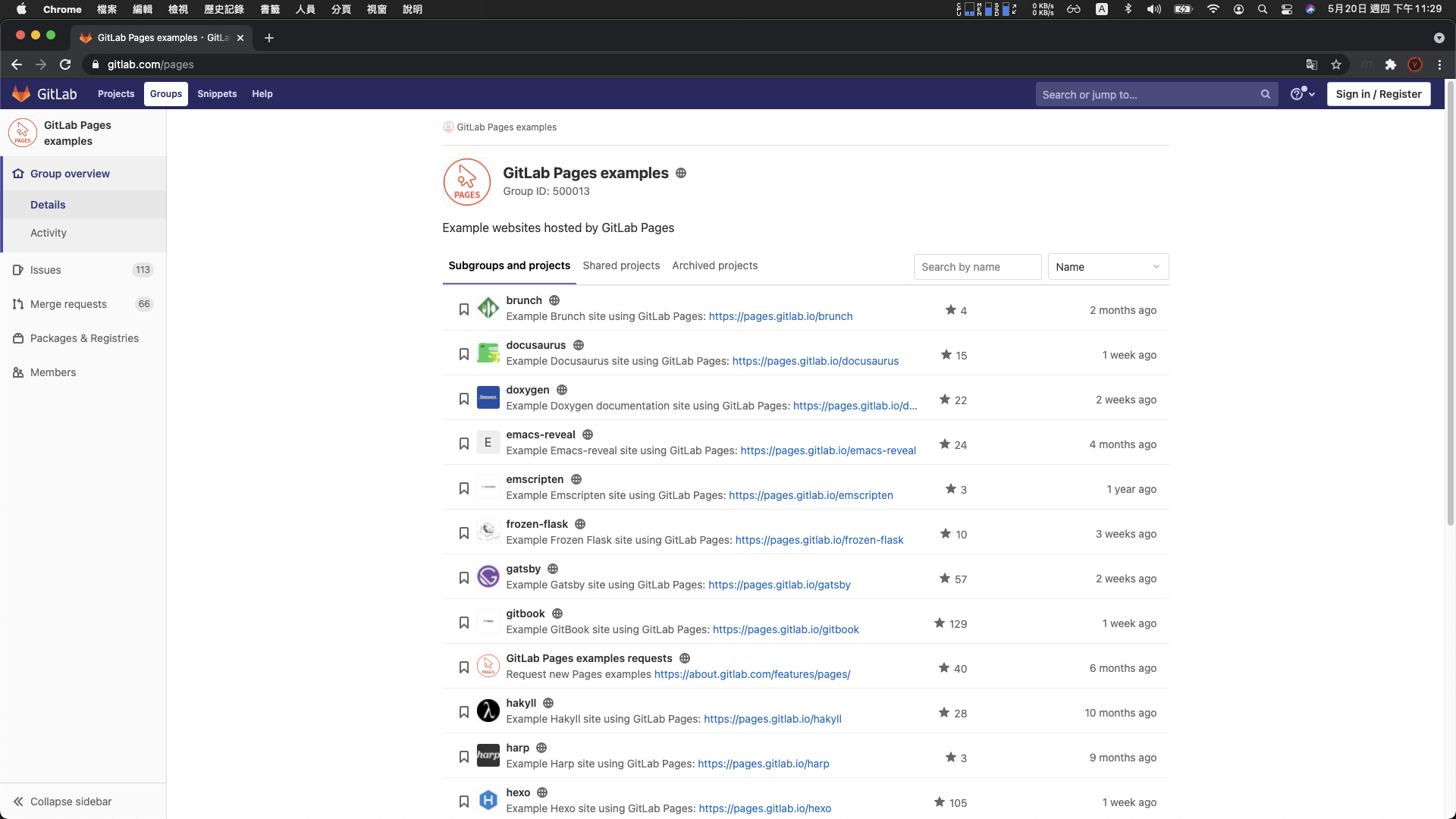Click the GitLab Pages examples requests avatar
The height and width of the screenshot is (819, 1456).
[488, 666]
